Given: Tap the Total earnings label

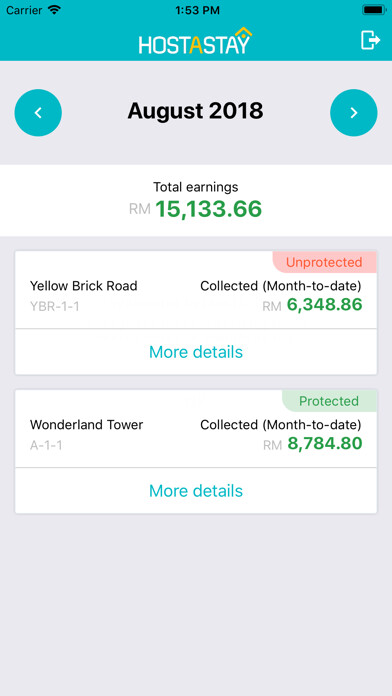Looking at the screenshot, I should [196, 187].
